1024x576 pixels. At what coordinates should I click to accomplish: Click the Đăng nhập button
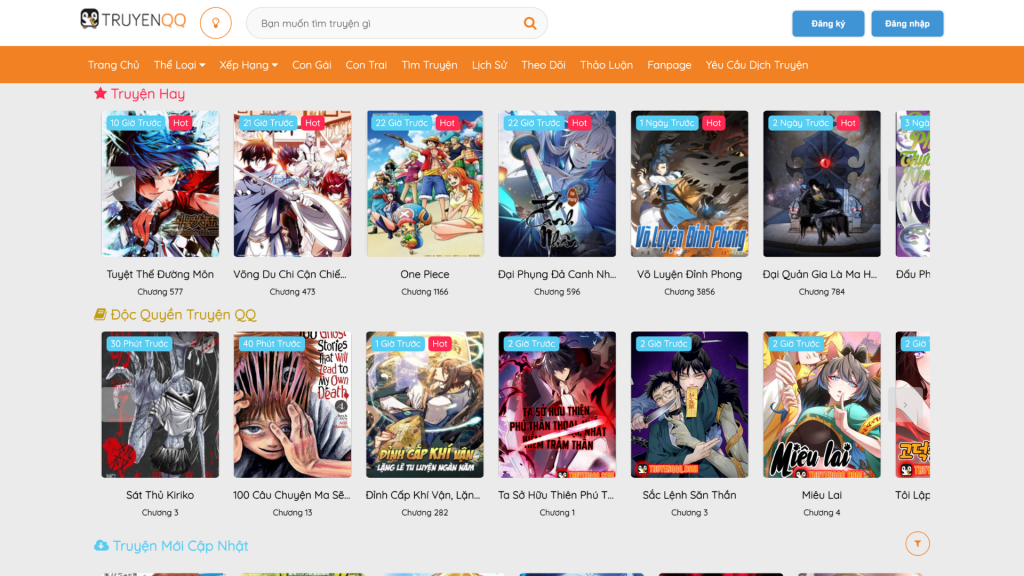907,24
